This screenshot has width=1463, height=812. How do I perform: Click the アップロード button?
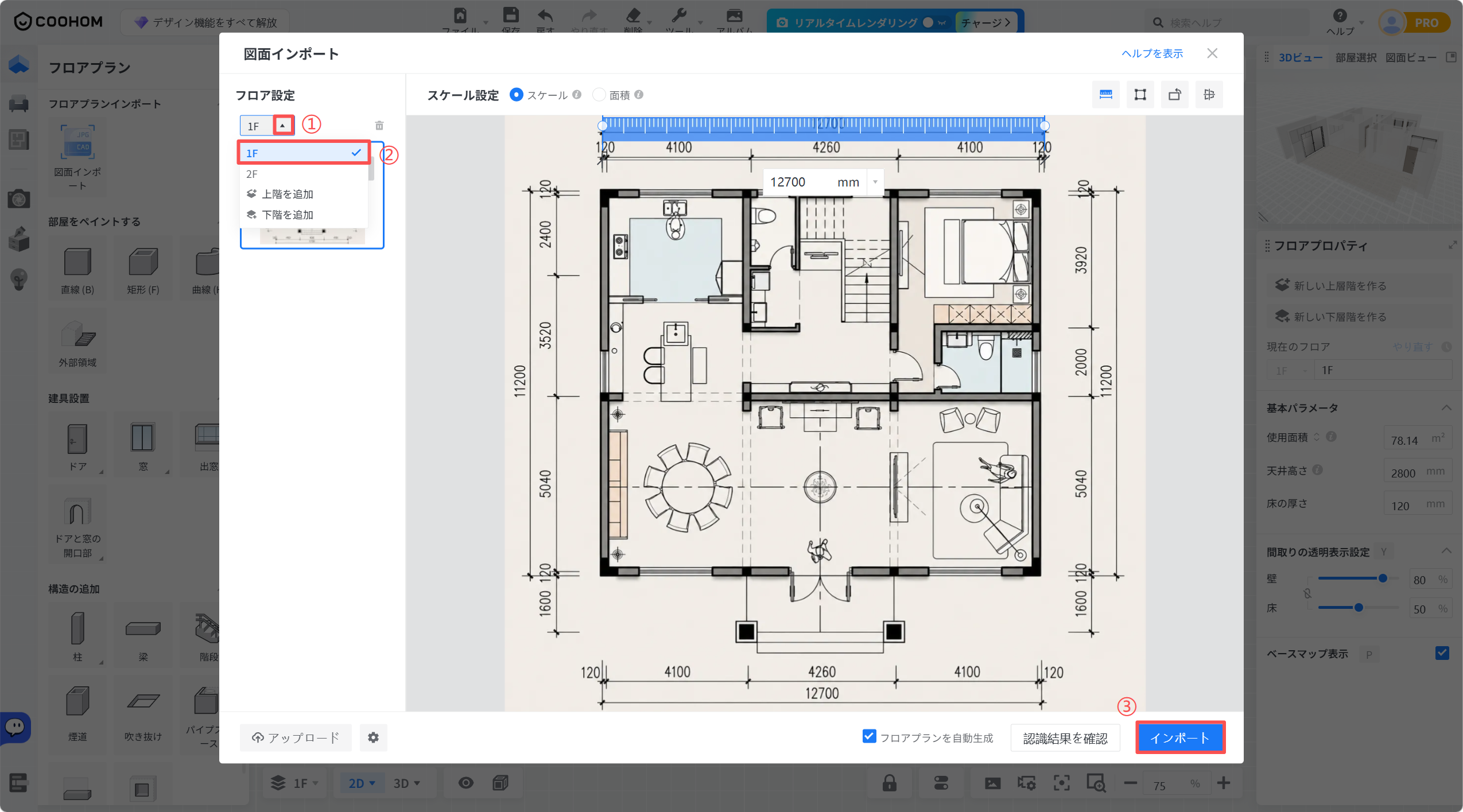click(296, 737)
